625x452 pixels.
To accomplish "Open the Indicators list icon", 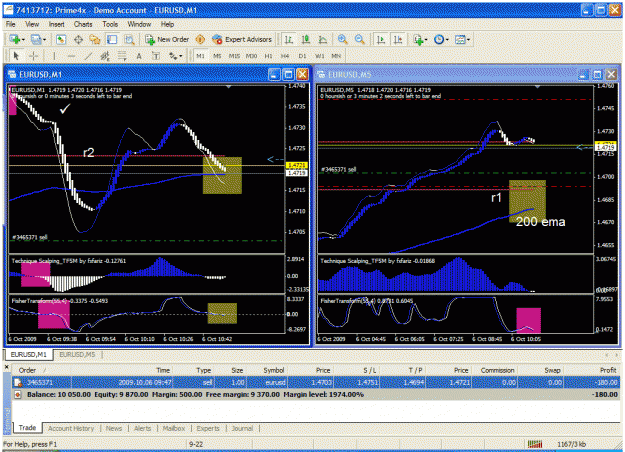I will pyautogui.click(x=418, y=39).
